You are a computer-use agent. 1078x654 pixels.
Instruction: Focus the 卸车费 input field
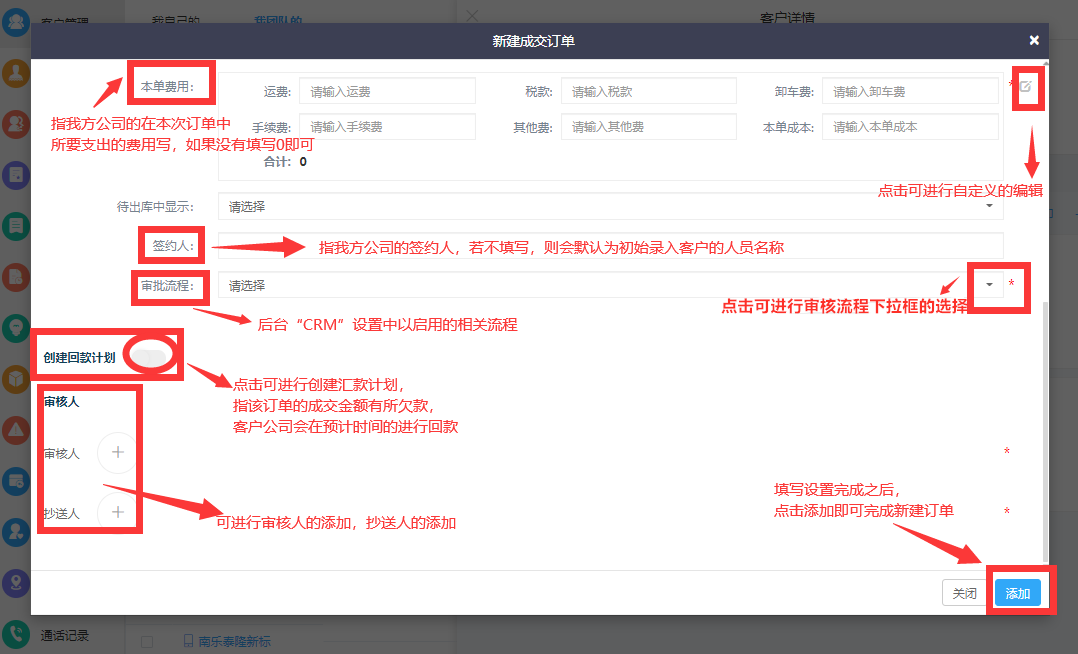click(910, 91)
